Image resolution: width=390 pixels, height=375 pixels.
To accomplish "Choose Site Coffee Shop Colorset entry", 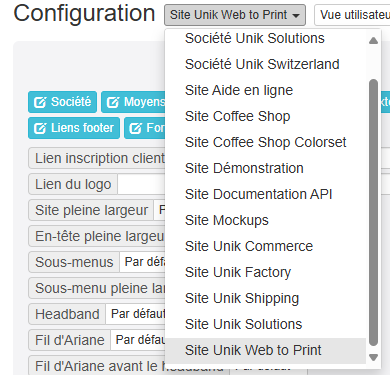I will (266, 142).
